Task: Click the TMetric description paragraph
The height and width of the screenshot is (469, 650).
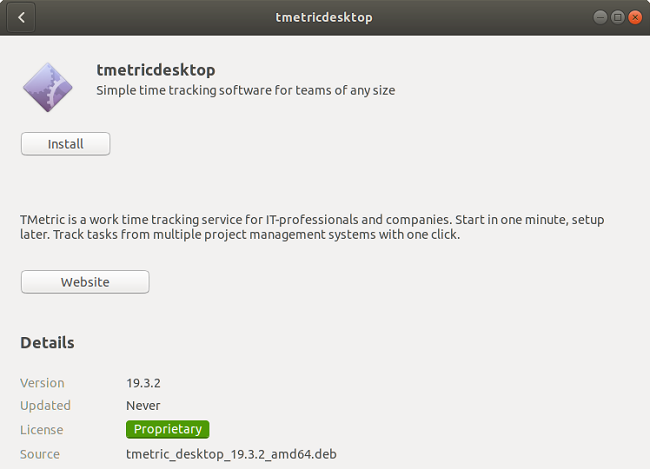Action: coord(312,227)
